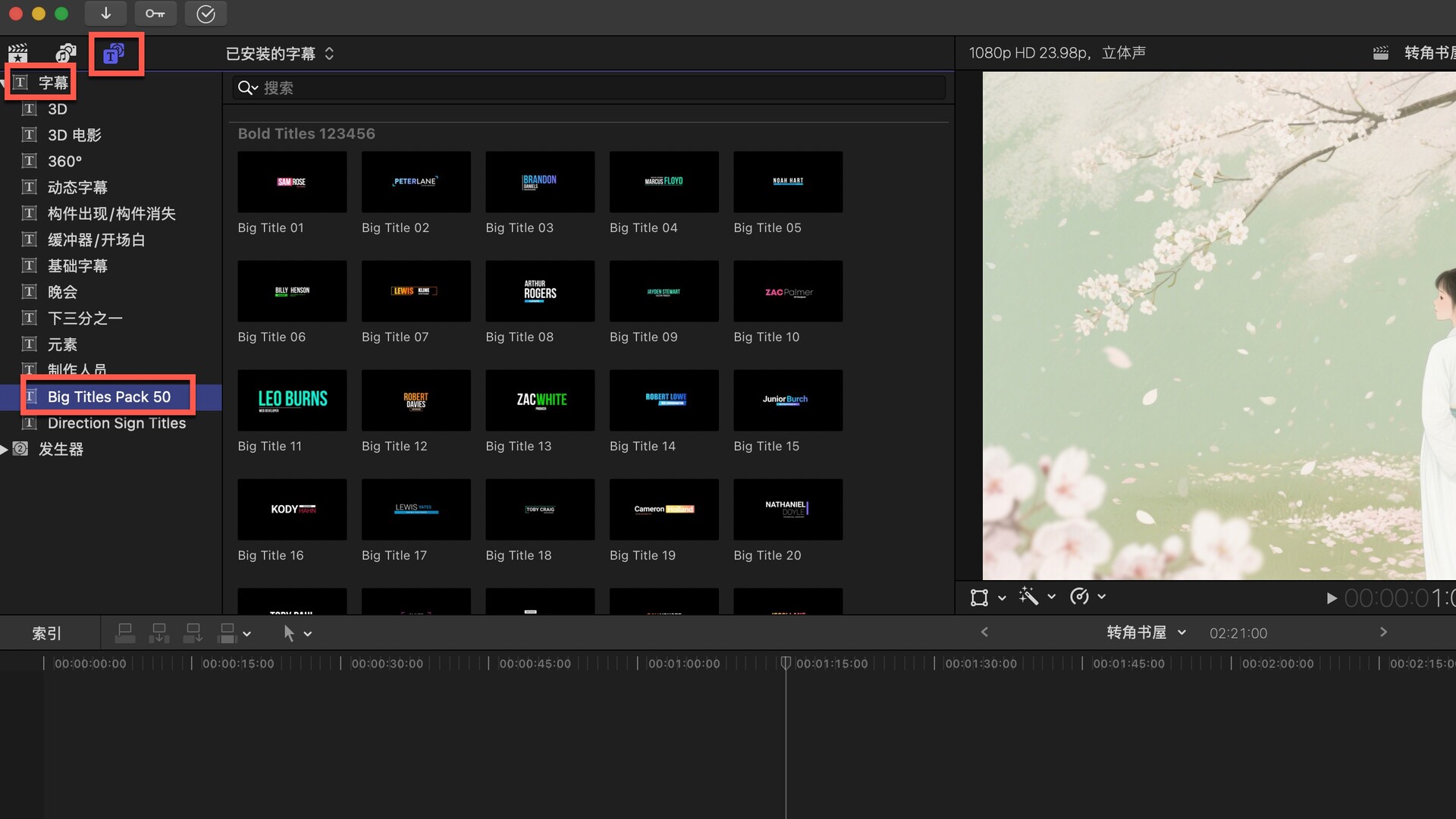The image size is (1456, 819).
Task: Expand the 发生器 category triangle
Action: point(4,450)
